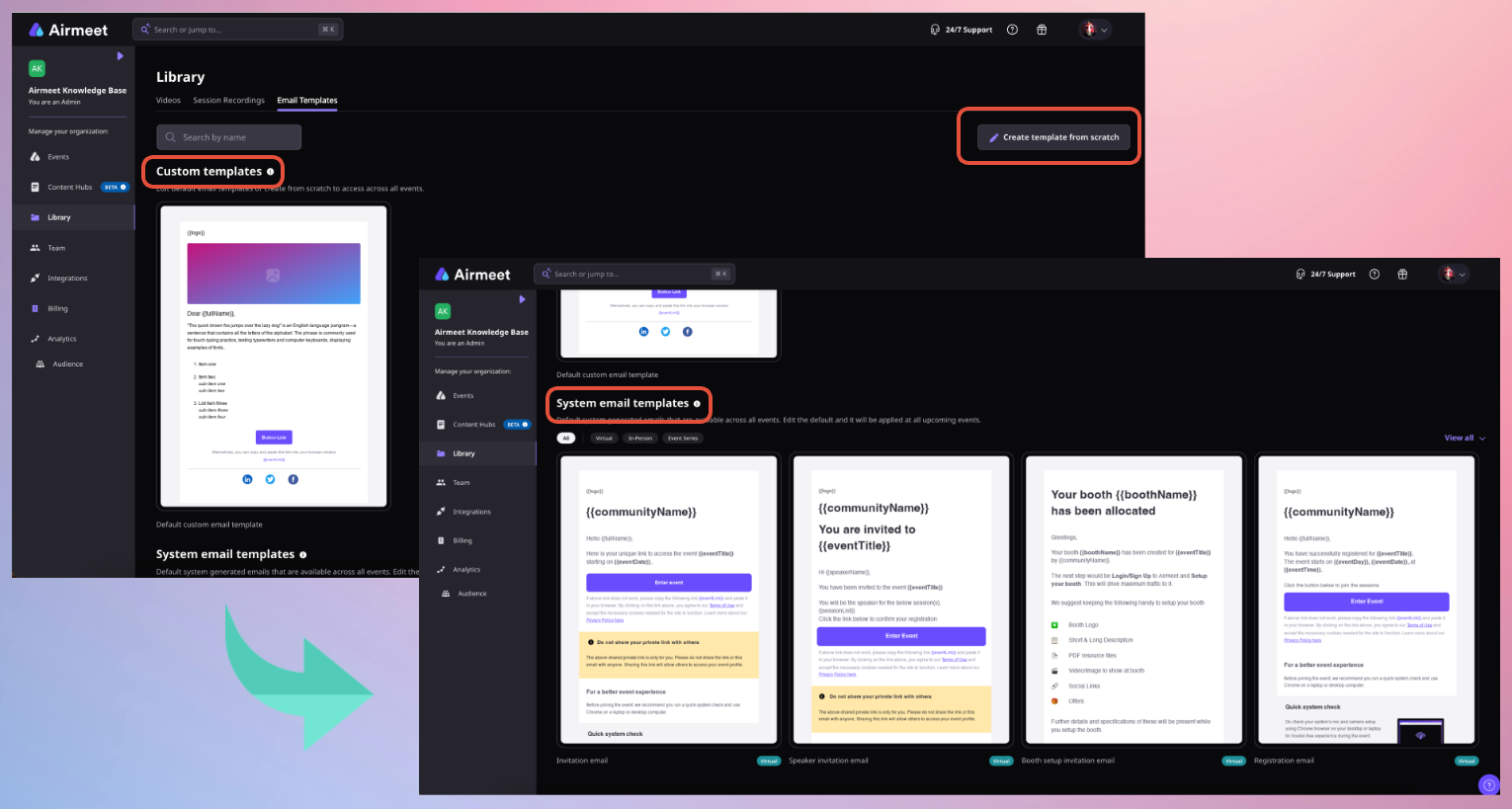
Task: Switch to the Session Recordings tab
Action: [228, 101]
